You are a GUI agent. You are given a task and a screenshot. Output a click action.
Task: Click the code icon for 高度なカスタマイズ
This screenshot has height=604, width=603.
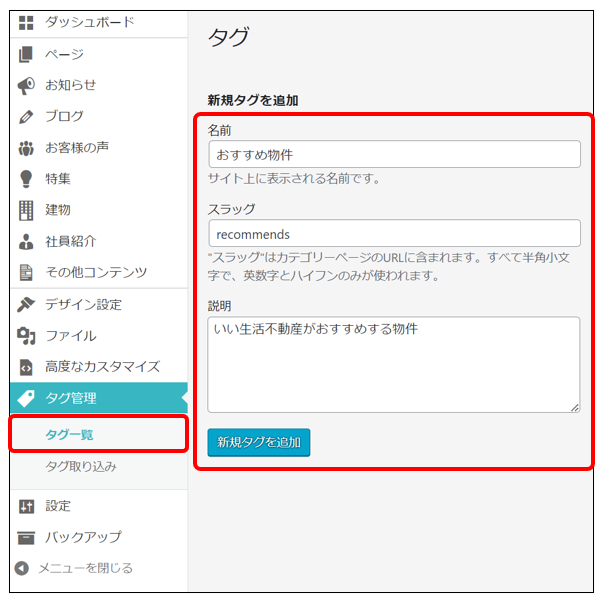pos(27,367)
